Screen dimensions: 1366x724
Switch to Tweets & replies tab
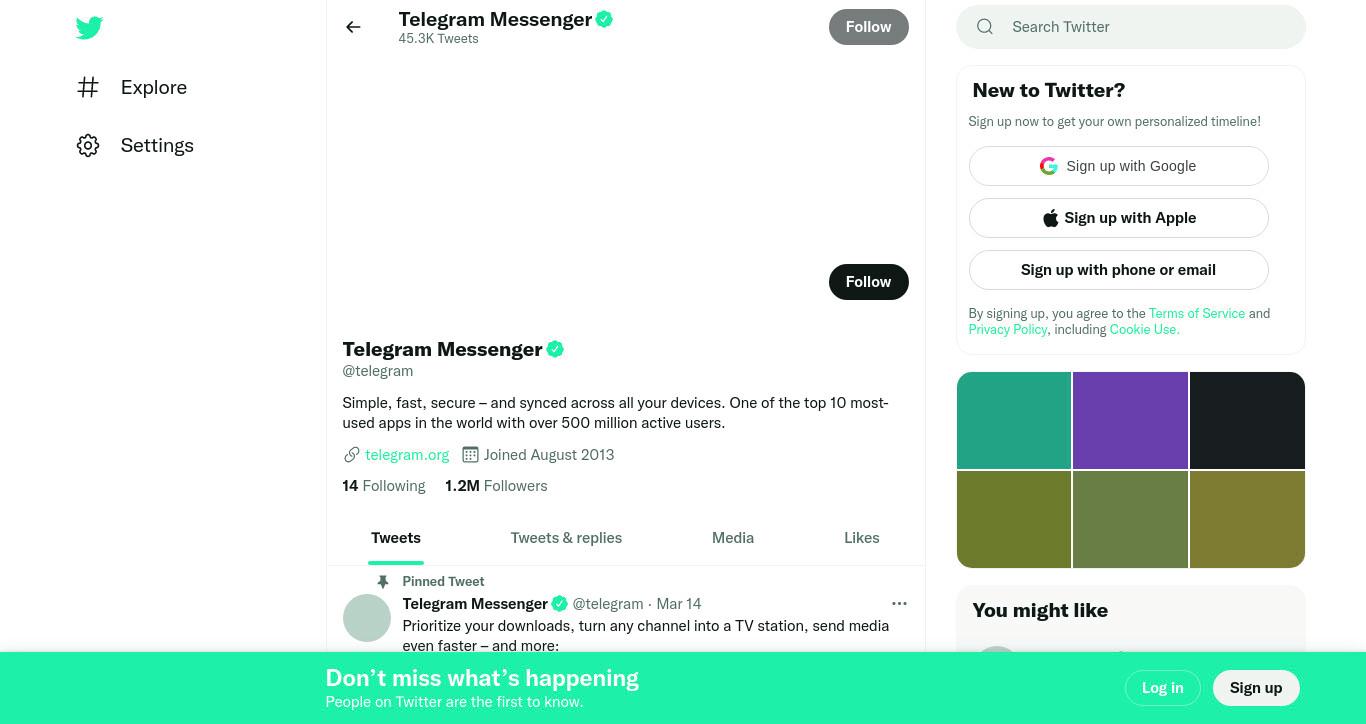566,538
